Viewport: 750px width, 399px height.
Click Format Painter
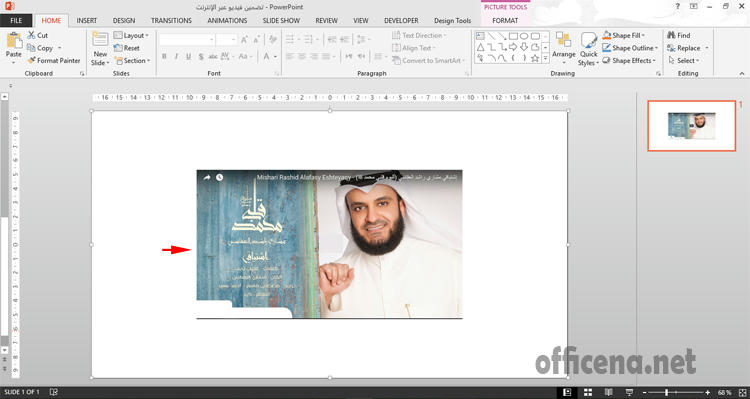(x=54, y=61)
